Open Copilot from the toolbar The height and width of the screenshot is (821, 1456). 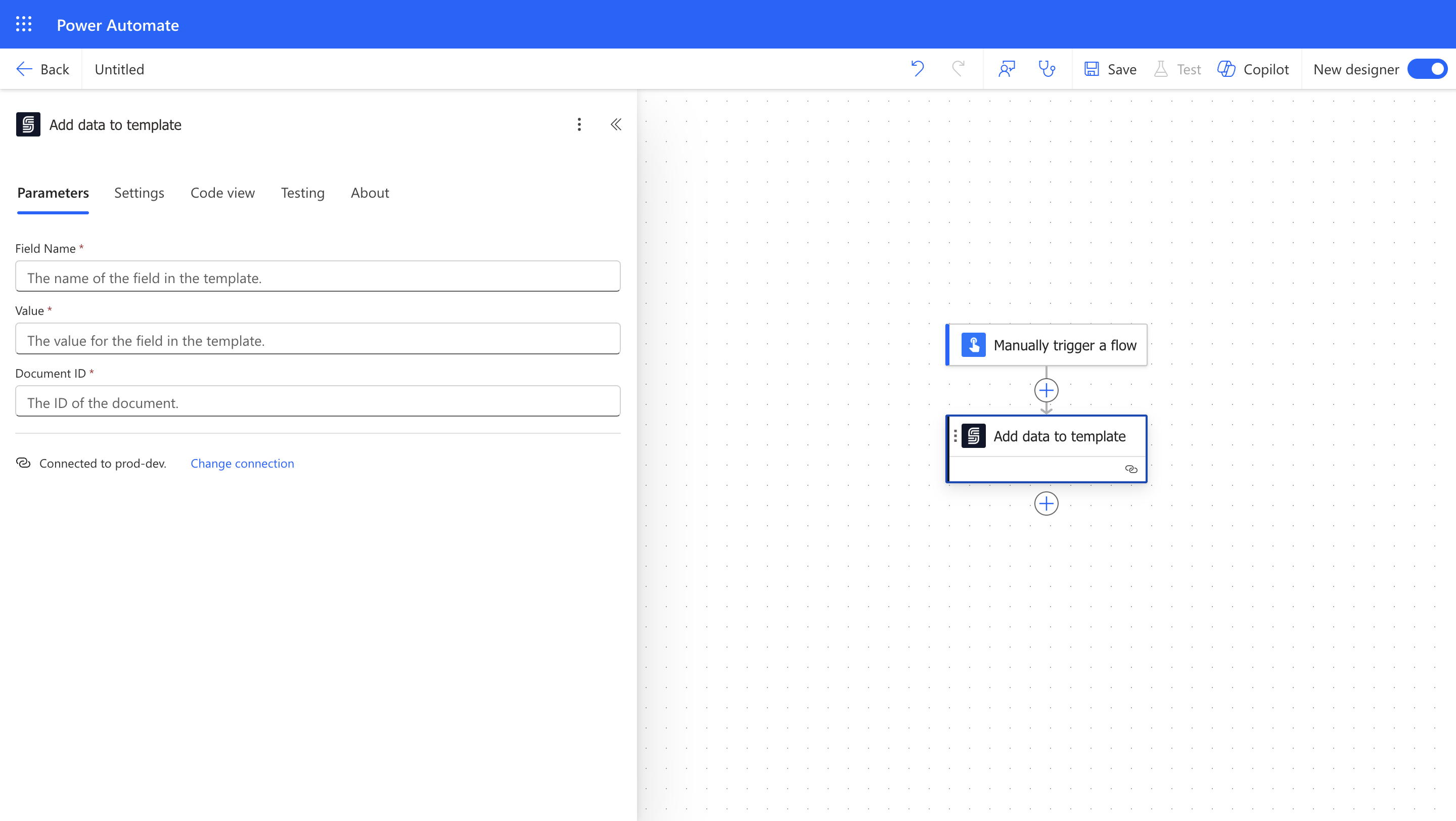click(1253, 69)
